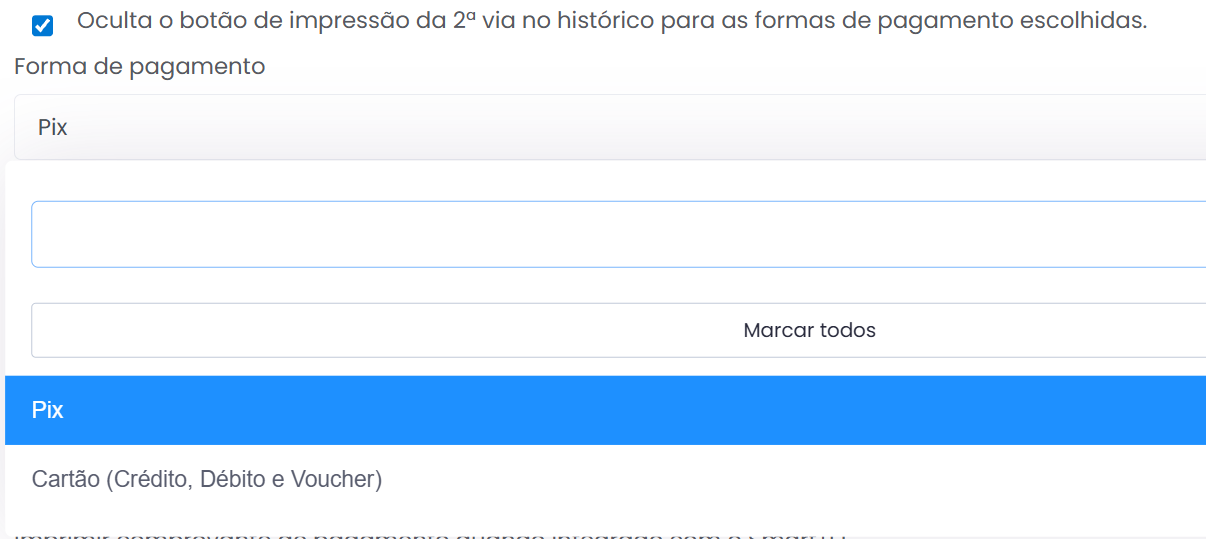Image resolution: width=1206 pixels, height=539 pixels.
Task: Click the selected value 'Pix' in the combo box
Action: pos(53,128)
